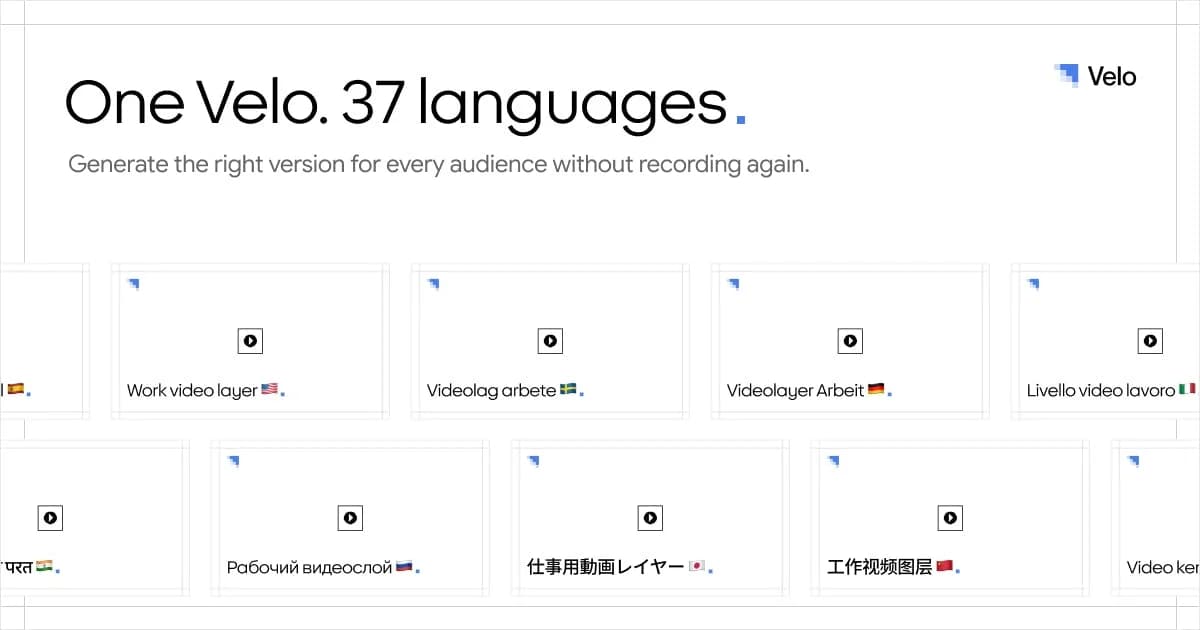Click the Velo logo in top right
Image resolution: width=1200 pixels, height=630 pixels.
[1095, 76]
